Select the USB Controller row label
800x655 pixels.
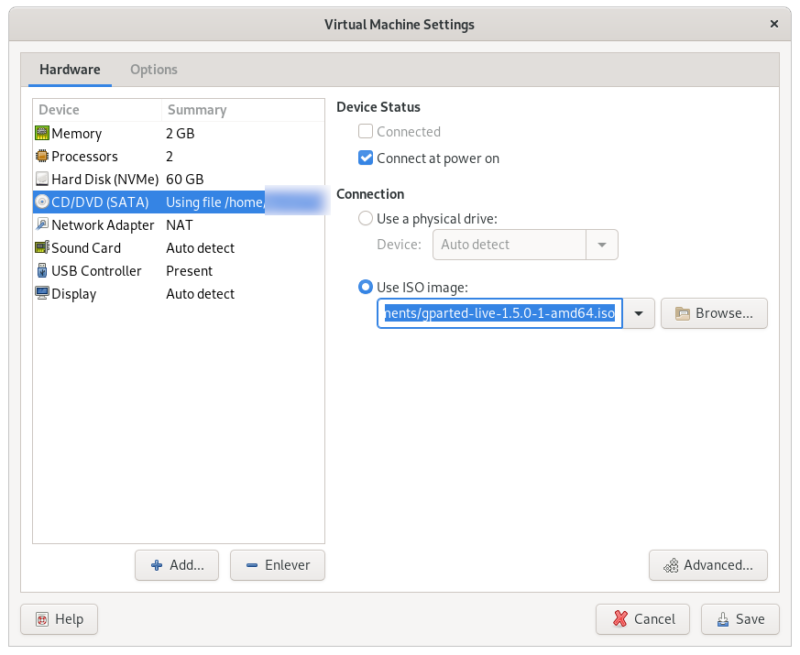pyautogui.click(x=96, y=271)
